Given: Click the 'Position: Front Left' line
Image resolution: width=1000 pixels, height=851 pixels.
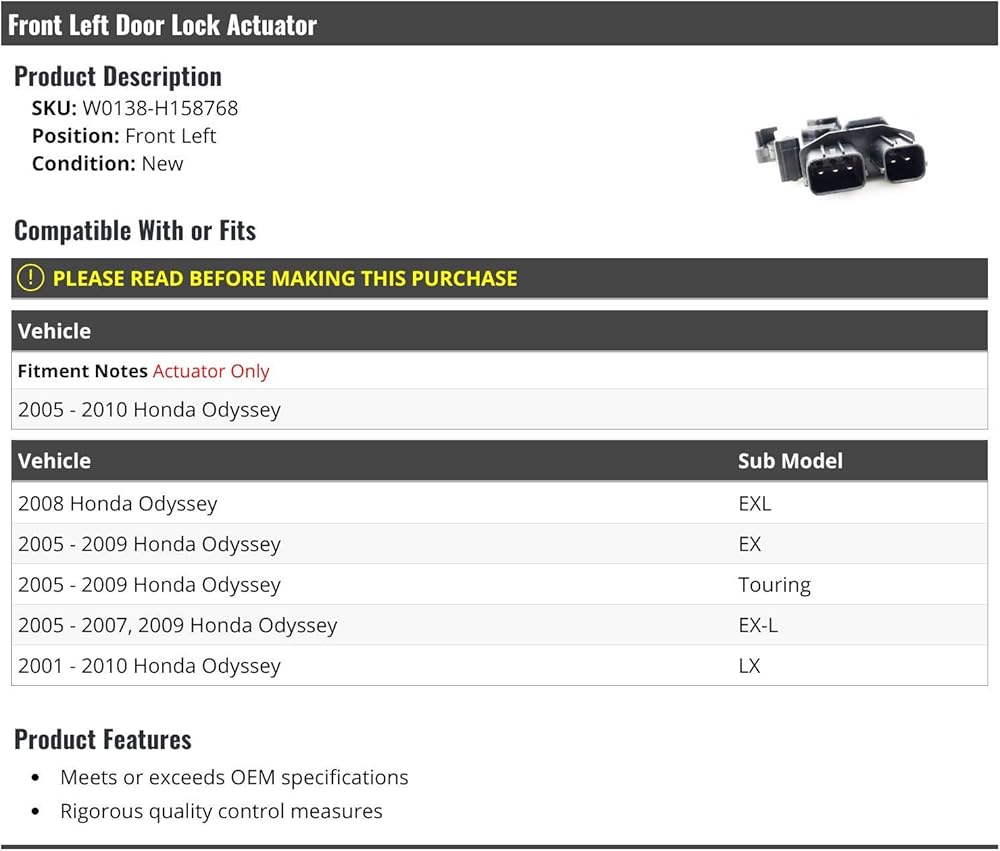Looking at the screenshot, I should [x=124, y=136].
